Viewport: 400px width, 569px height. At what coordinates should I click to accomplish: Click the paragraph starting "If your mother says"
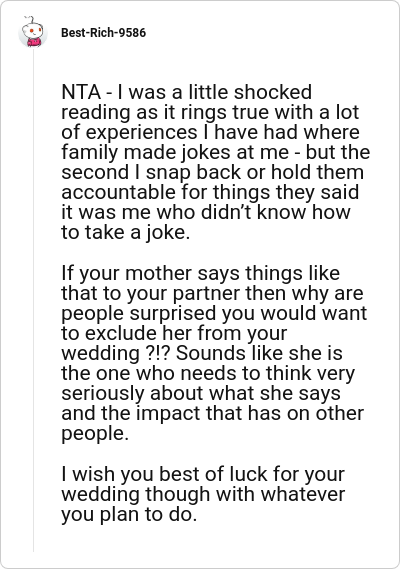(x=214, y=353)
